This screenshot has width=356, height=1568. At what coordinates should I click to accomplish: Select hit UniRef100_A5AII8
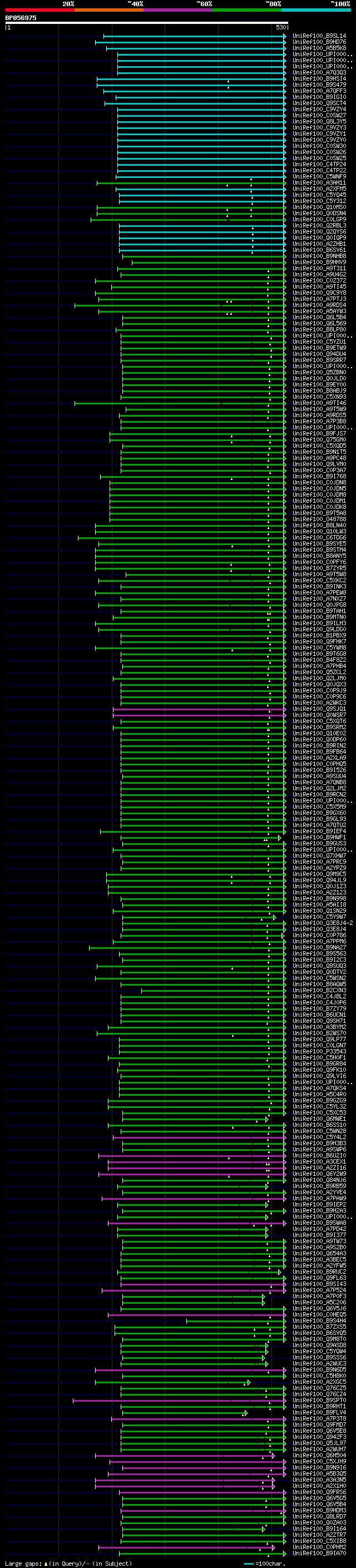click(319, 904)
